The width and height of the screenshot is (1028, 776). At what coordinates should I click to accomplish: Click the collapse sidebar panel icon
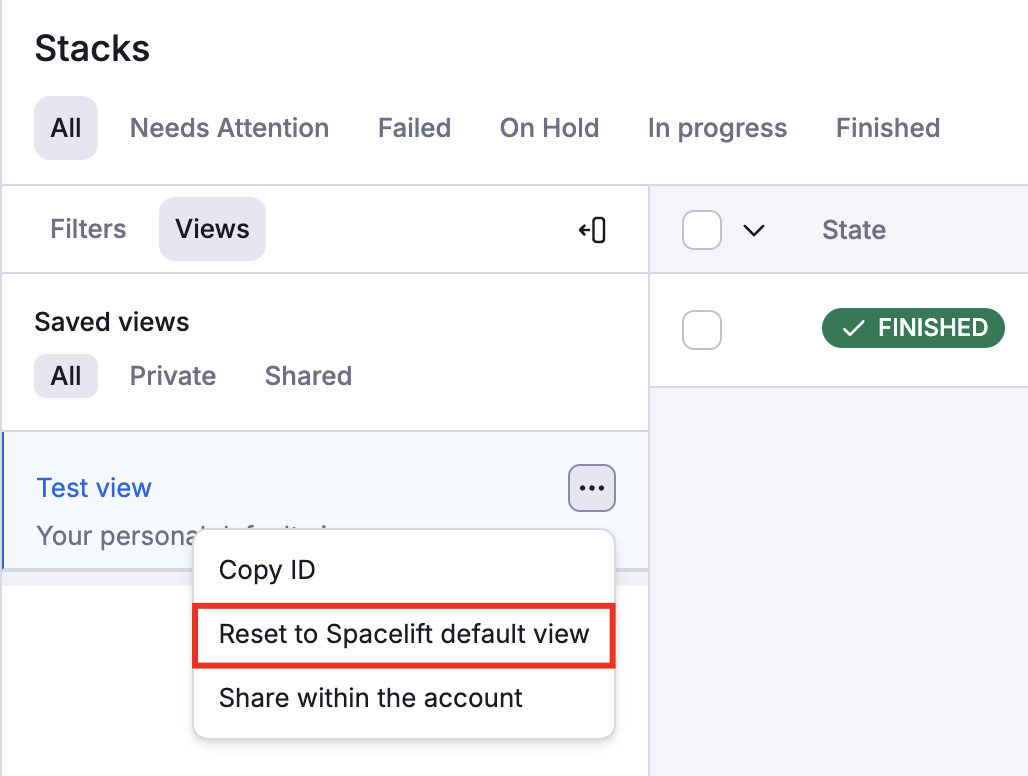pyautogui.click(x=592, y=229)
